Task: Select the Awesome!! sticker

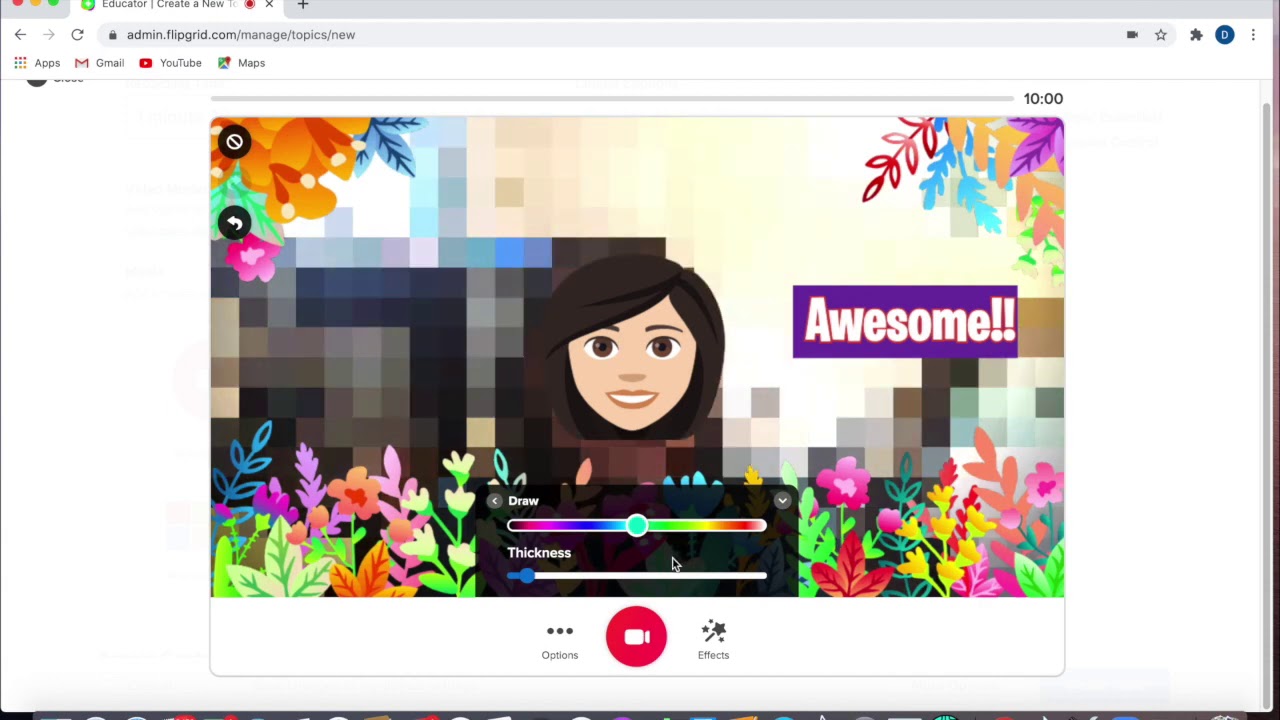Action: click(x=905, y=322)
